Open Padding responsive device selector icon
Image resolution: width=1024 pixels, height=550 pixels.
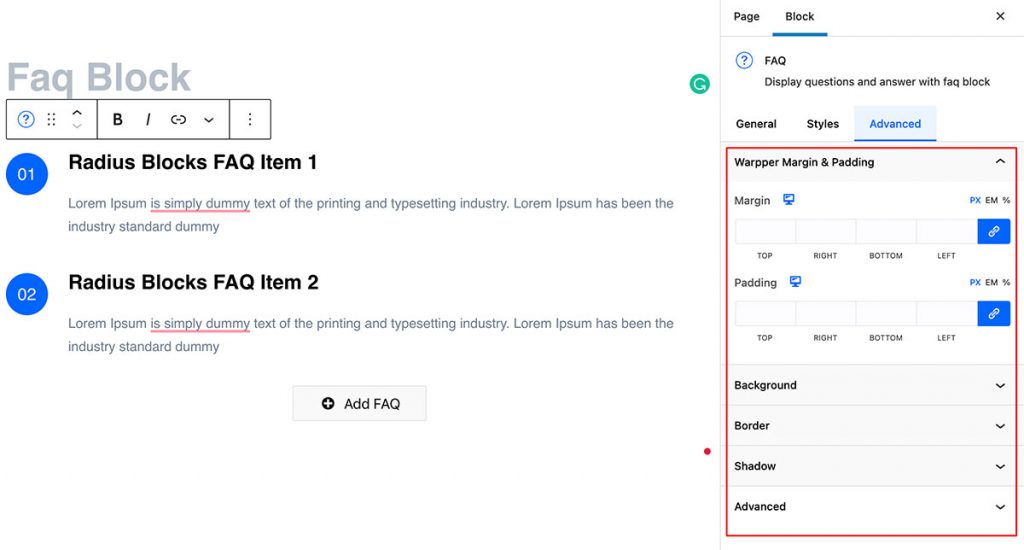click(x=795, y=282)
